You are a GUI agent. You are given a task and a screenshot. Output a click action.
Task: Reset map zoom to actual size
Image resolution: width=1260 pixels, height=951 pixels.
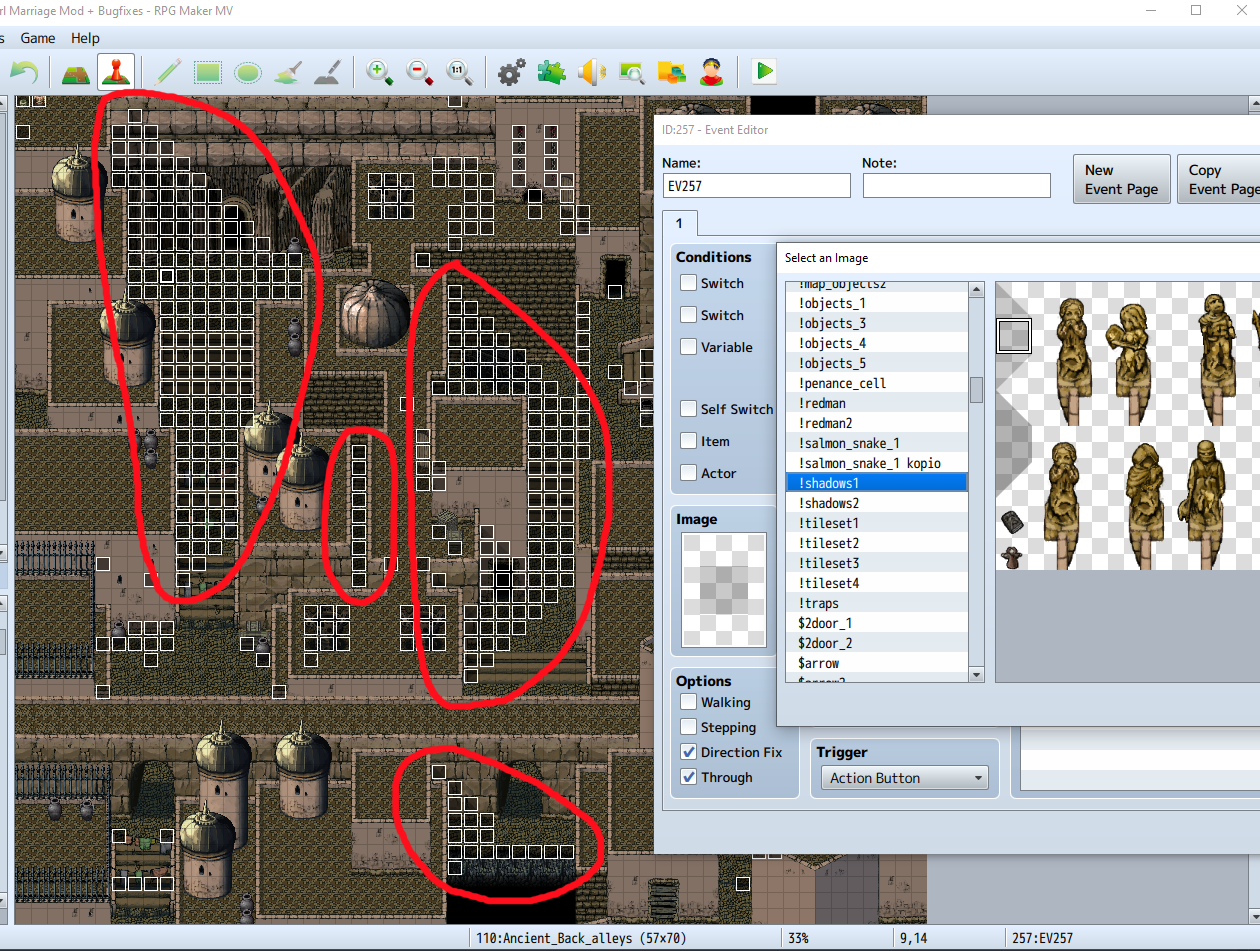tap(459, 72)
